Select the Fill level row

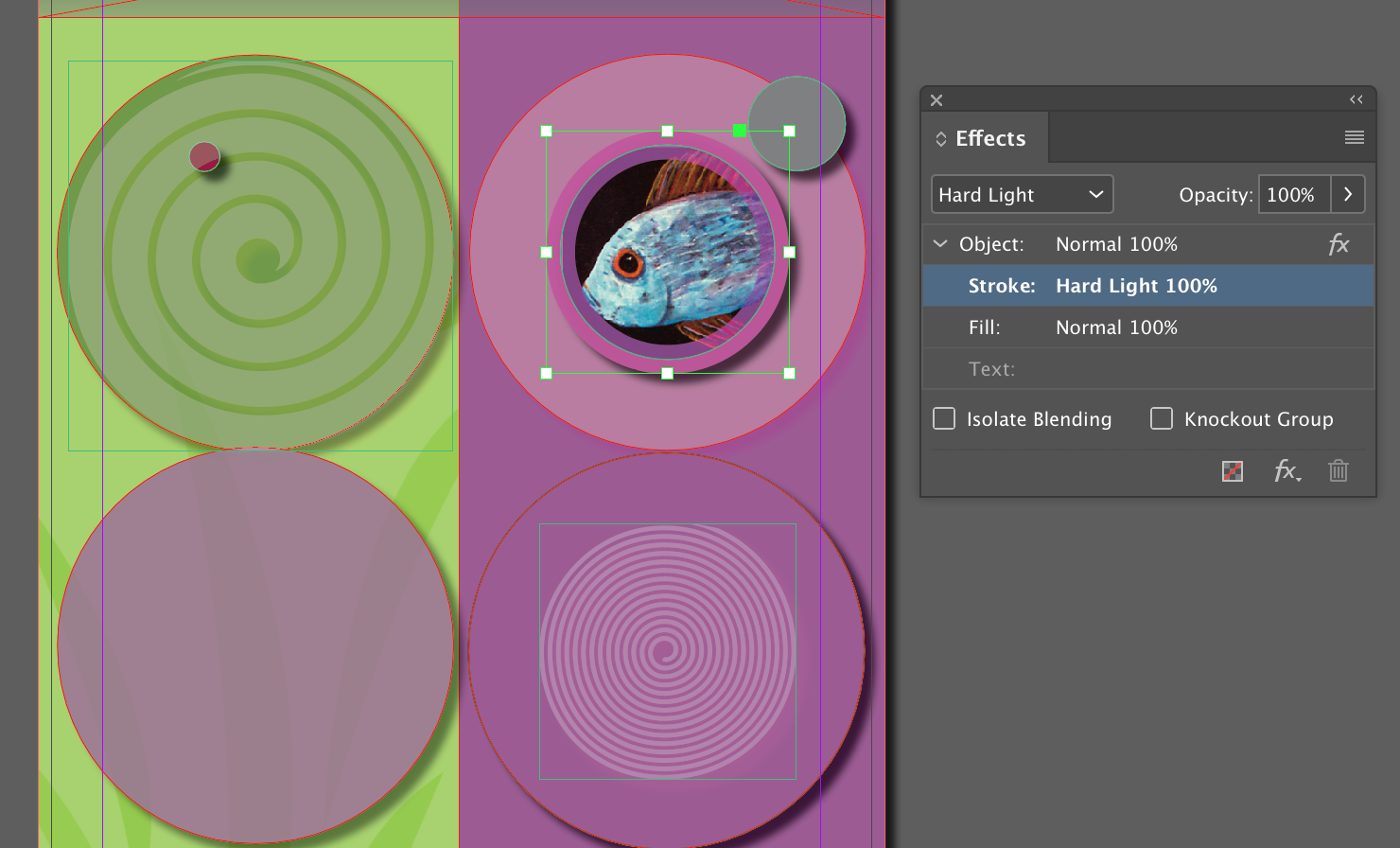1148,327
